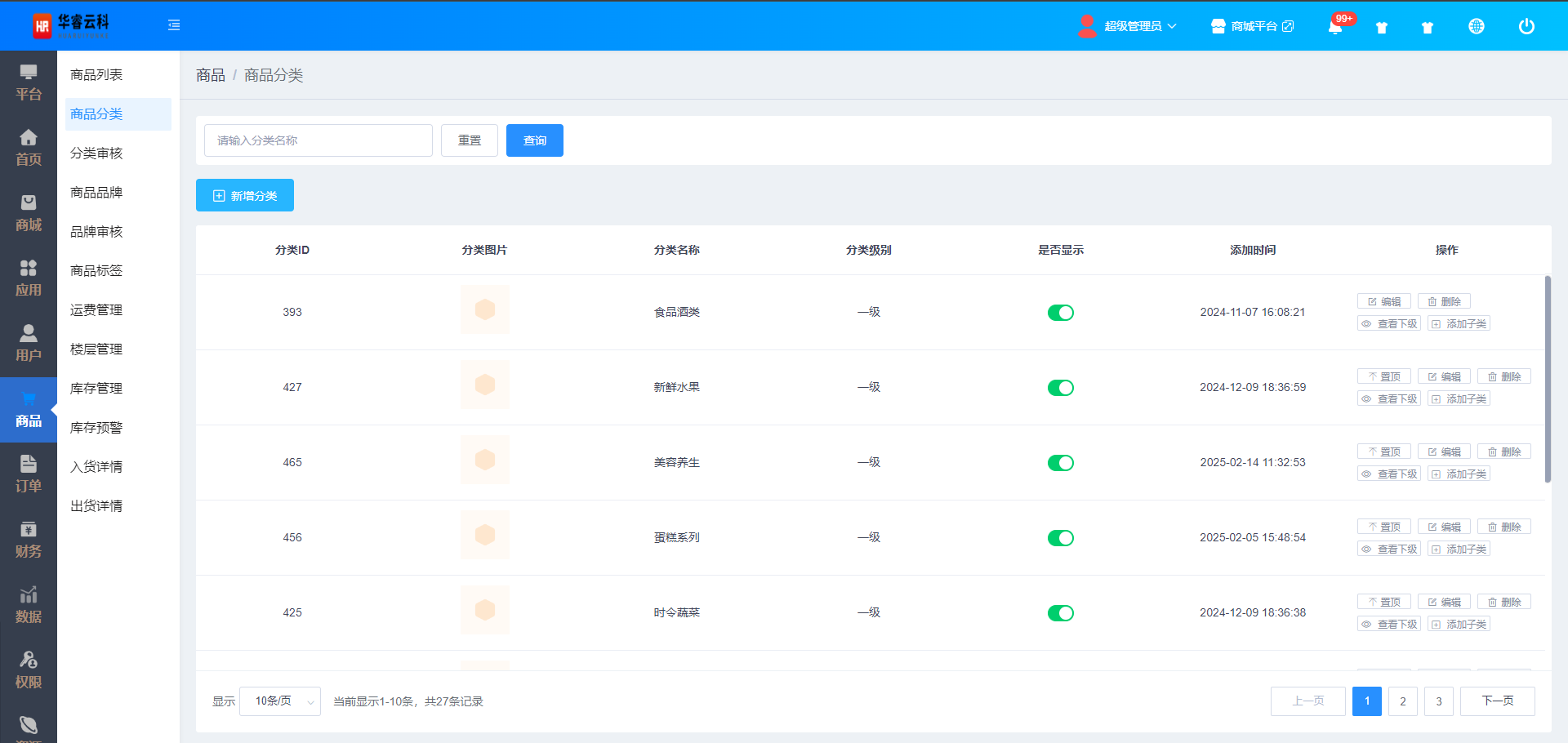1568x743 pixels.
Task: Click the power logout icon
Action: tap(1526, 26)
